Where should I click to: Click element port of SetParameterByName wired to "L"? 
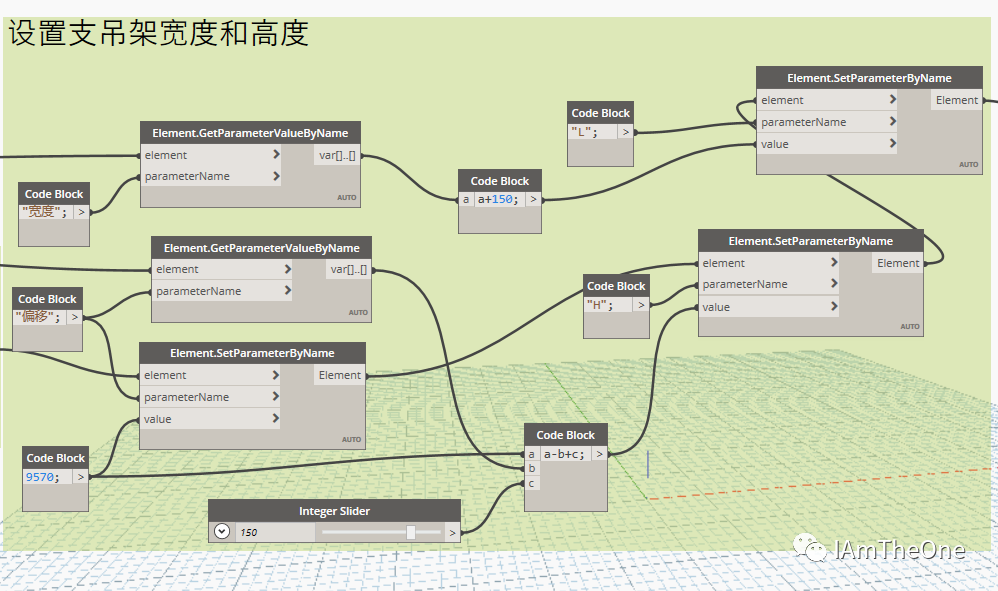pos(827,100)
